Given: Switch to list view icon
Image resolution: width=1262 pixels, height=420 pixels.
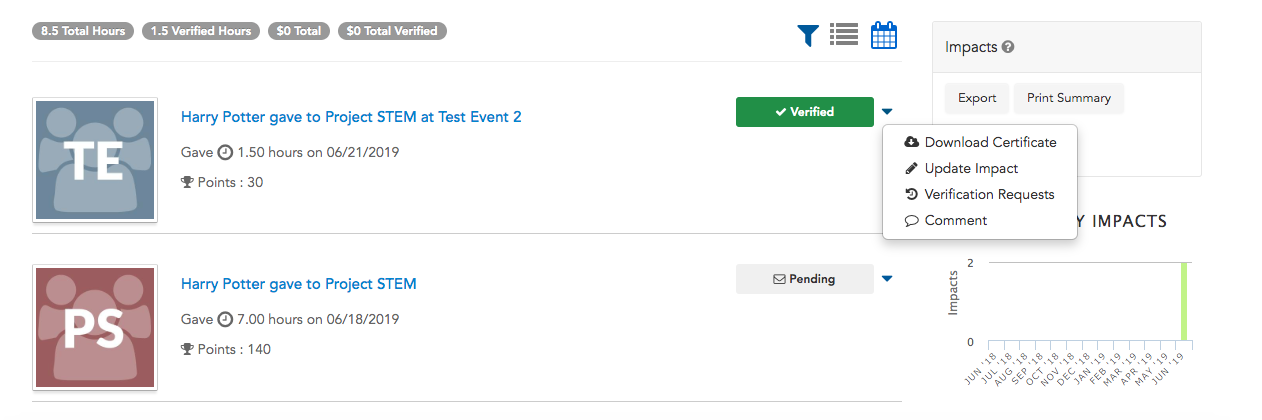Looking at the screenshot, I should tap(844, 35).
